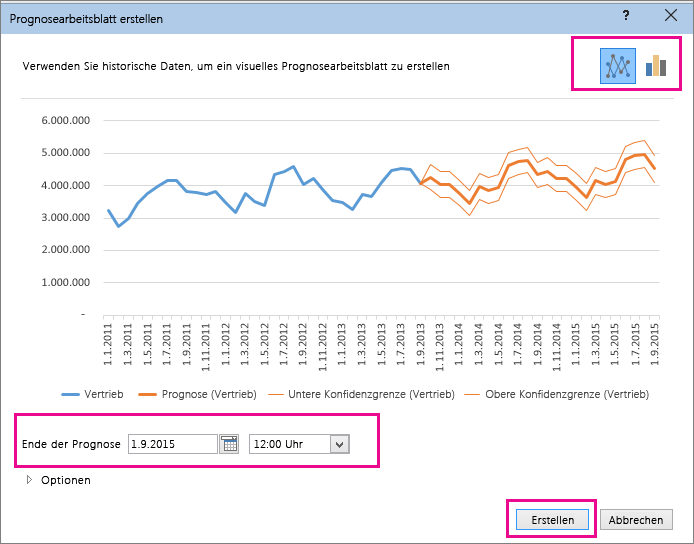Click the Erstellen button
Screen dimensions: 694x544
552,520
